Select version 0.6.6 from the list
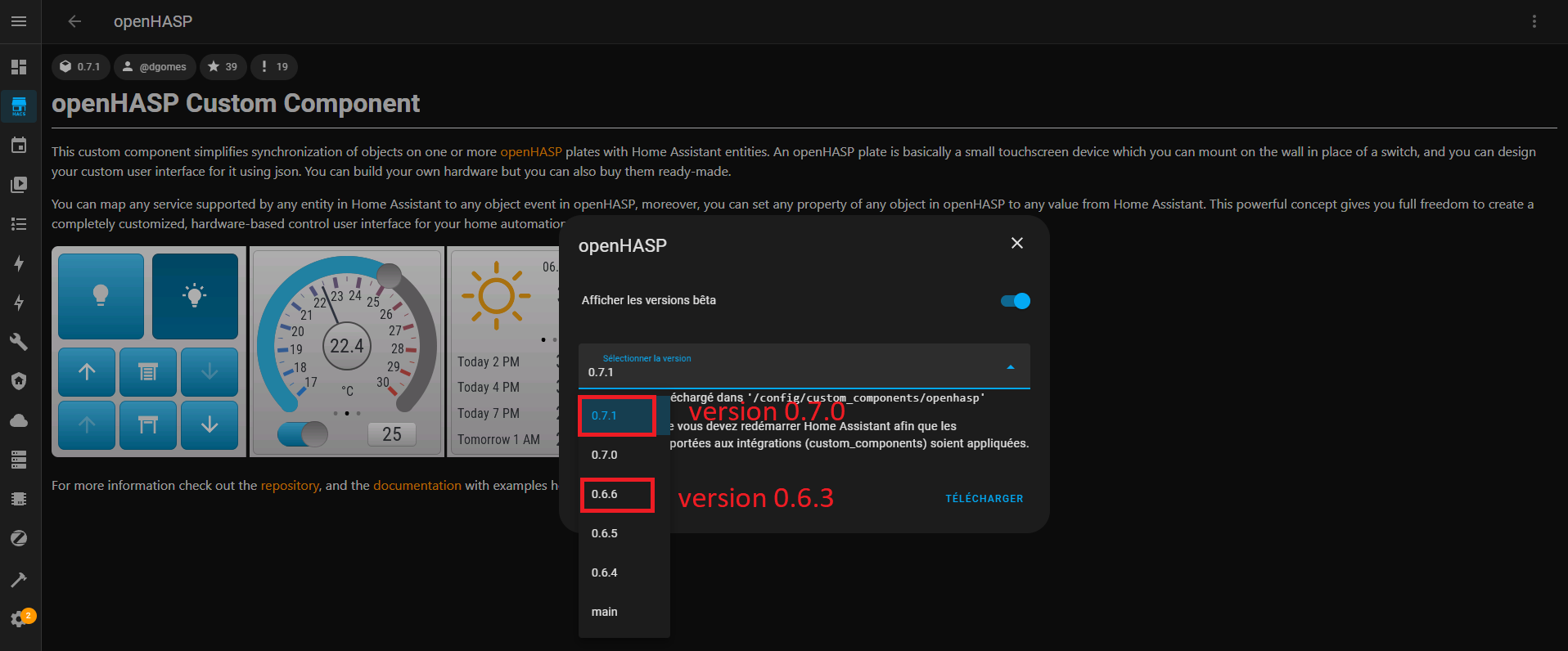 pos(624,494)
